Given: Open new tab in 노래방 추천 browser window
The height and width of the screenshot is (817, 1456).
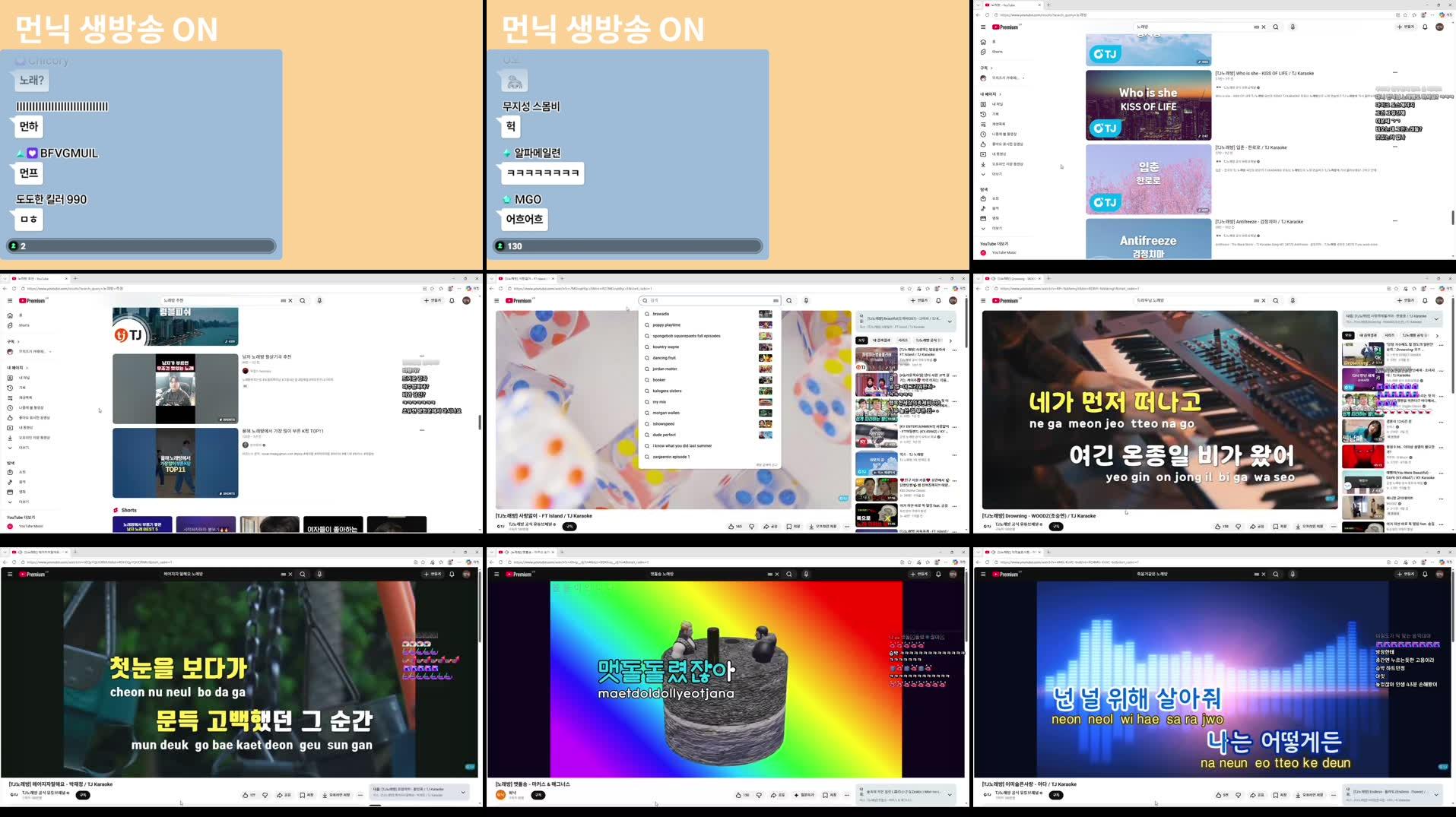Looking at the screenshot, I should pyautogui.click(x=75, y=278).
